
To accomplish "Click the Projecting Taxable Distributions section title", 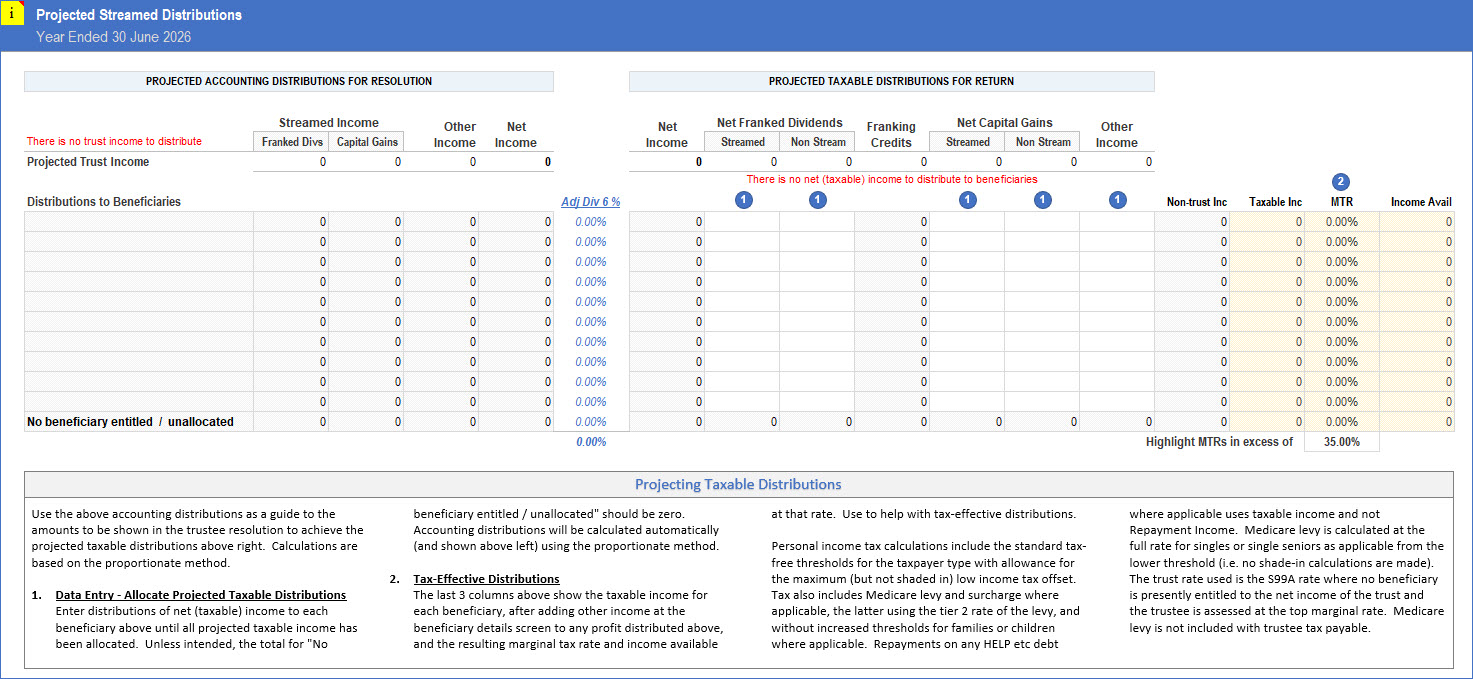I will [738, 485].
